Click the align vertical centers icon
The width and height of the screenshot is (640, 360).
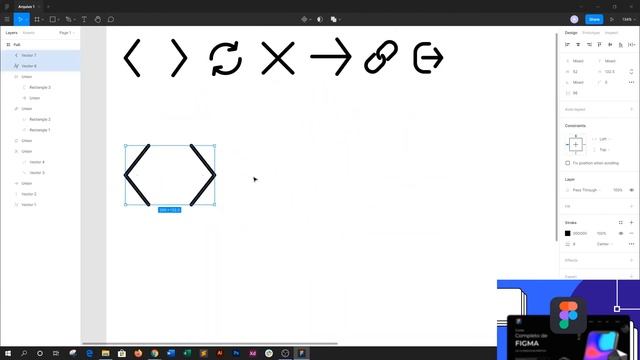(610, 44)
